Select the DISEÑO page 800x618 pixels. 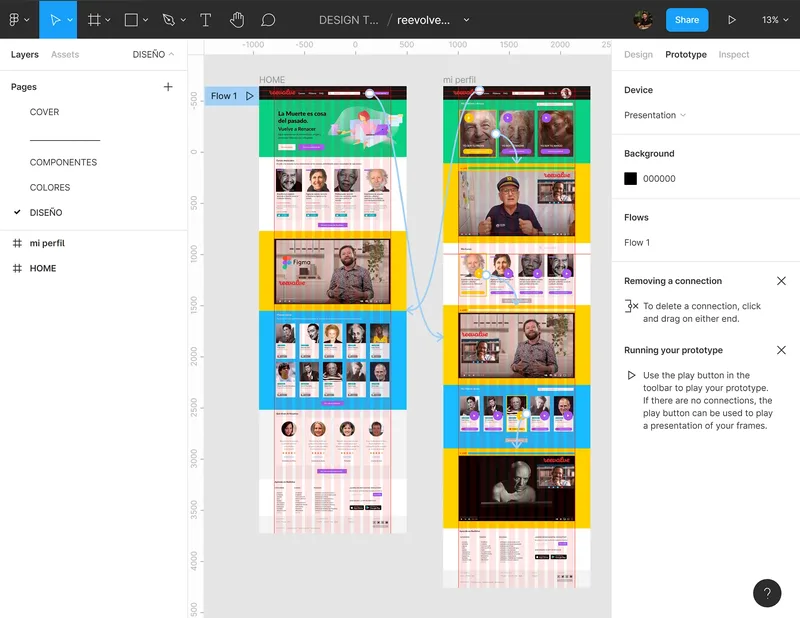pos(46,212)
